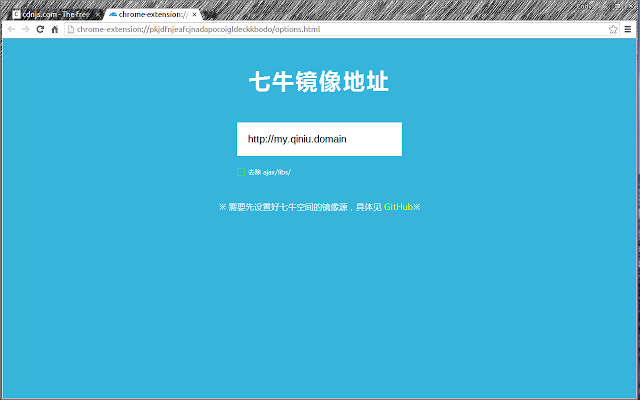Viewport: 640px width, 400px height.
Task: Click the http://my.qiniu.domain input field
Action: 319,139
